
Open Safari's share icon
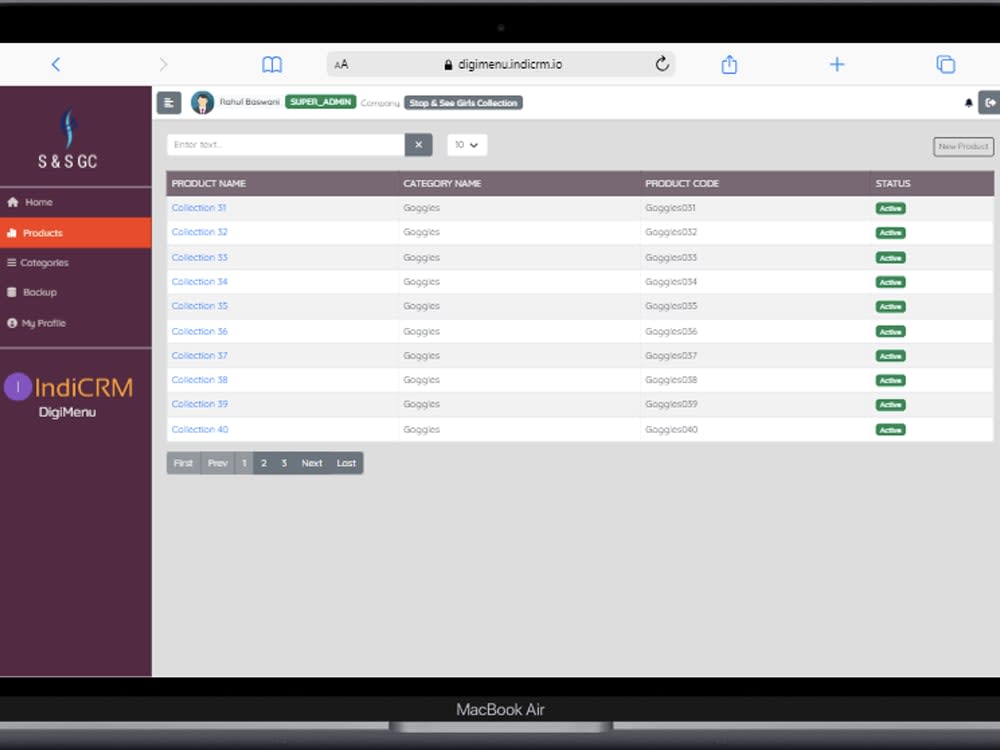point(729,63)
